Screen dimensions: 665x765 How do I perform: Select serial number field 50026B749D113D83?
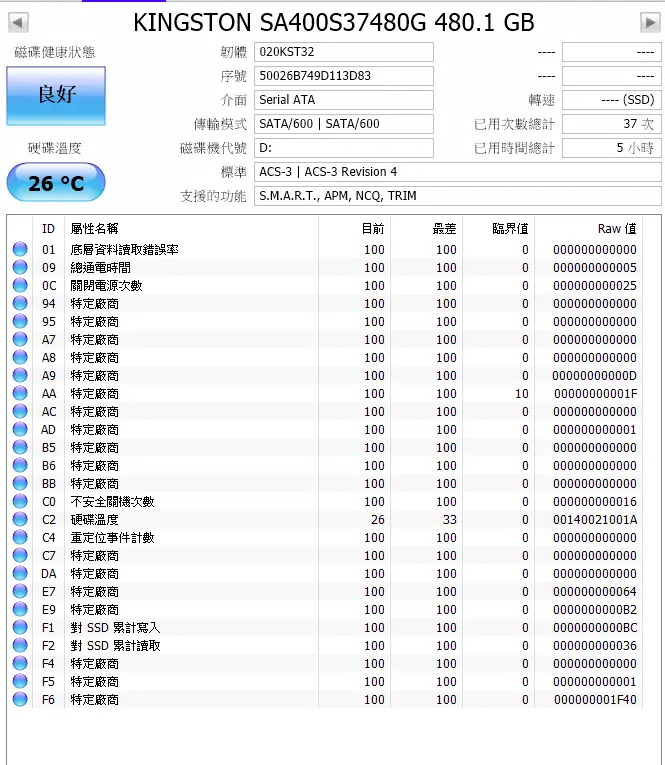pyautogui.click(x=343, y=76)
